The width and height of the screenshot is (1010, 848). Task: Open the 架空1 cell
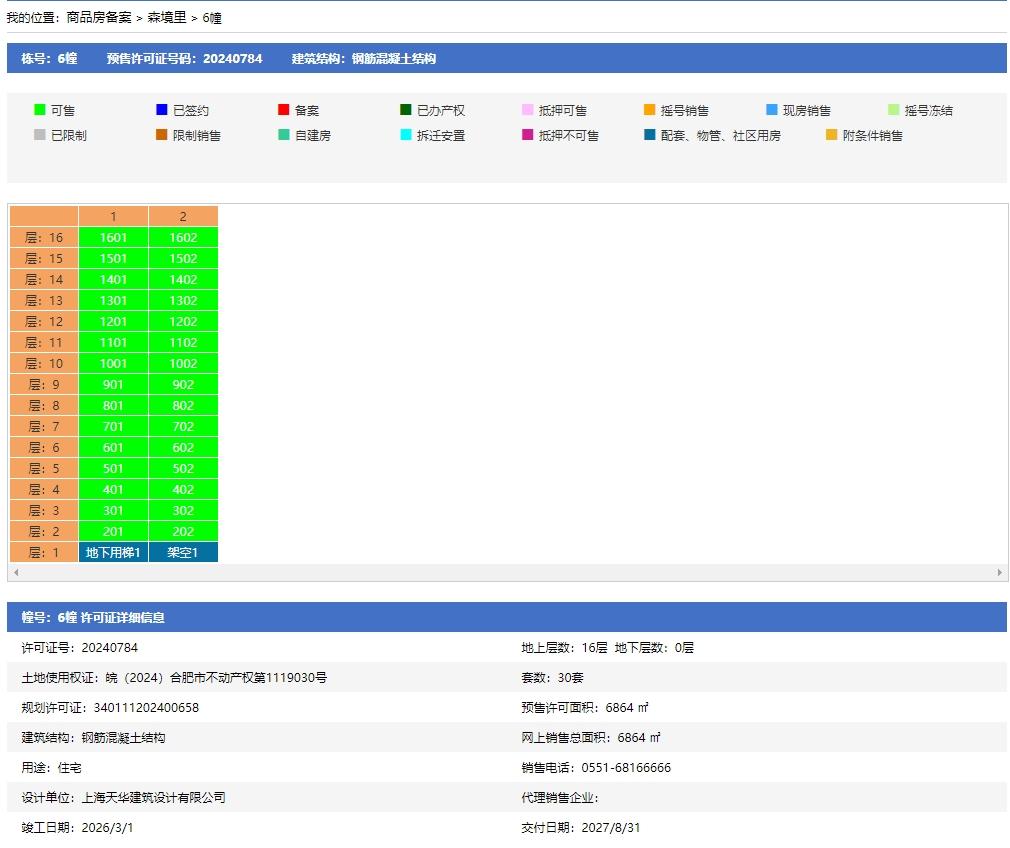(184, 552)
